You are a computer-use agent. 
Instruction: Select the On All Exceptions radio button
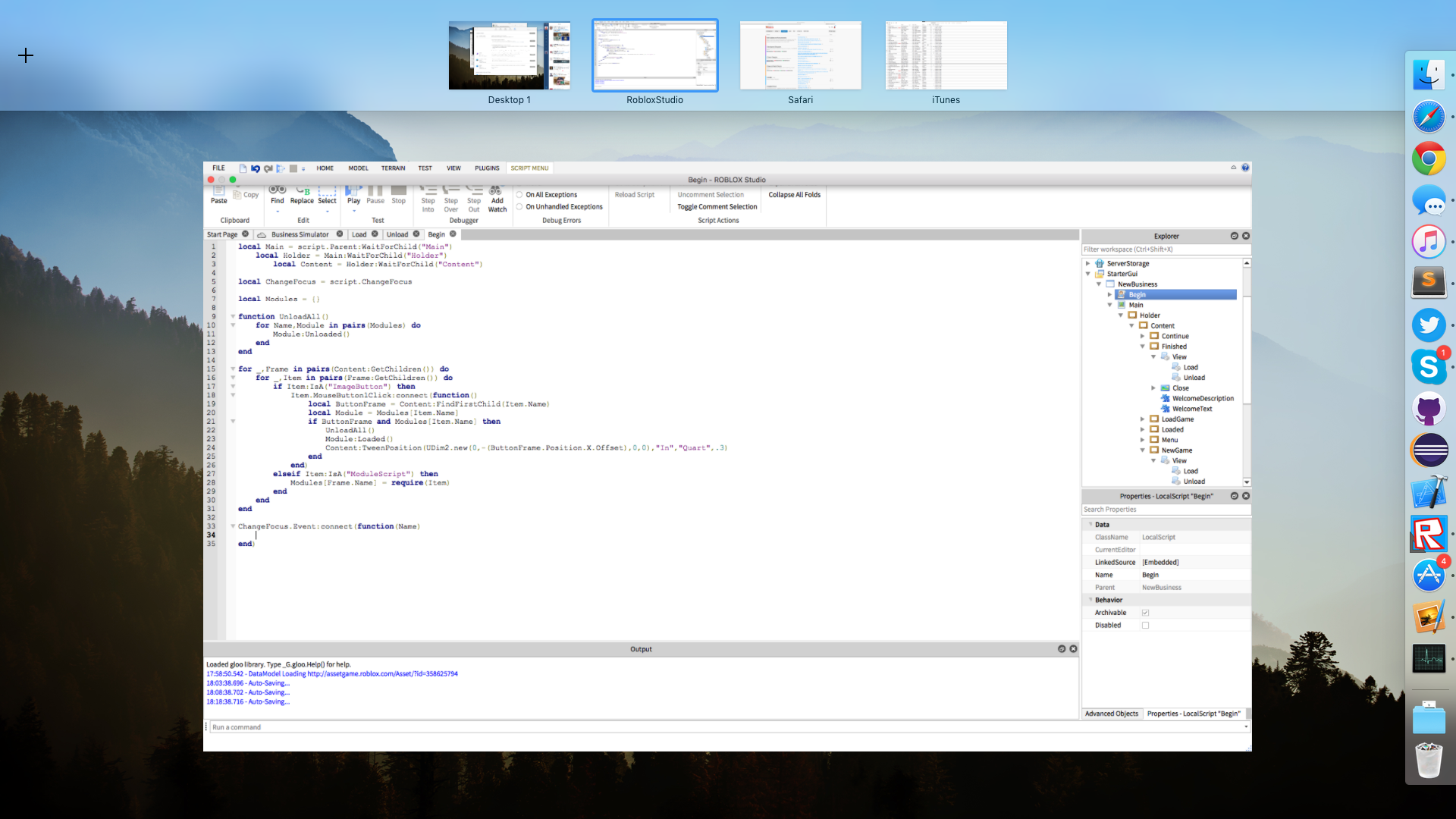point(519,195)
